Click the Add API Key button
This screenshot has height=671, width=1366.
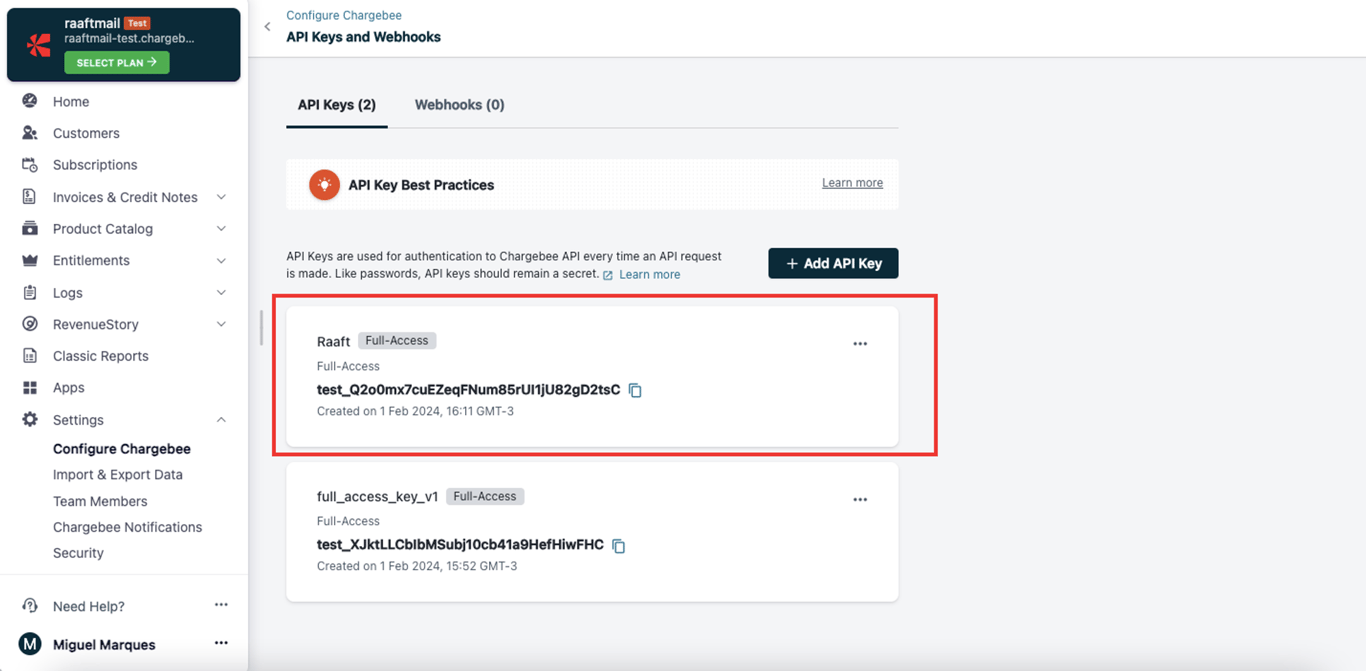pos(833,263)
